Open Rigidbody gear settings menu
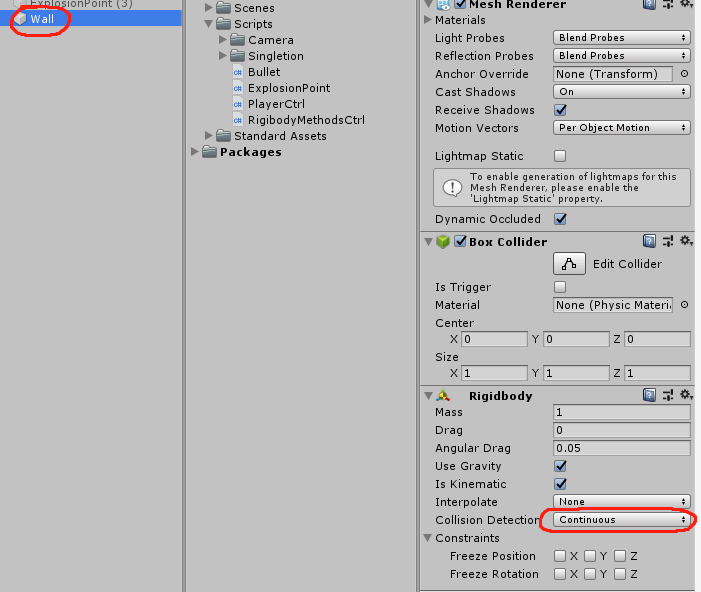The image size is (701, 592). pyautogui.click(x=686, y=394)
